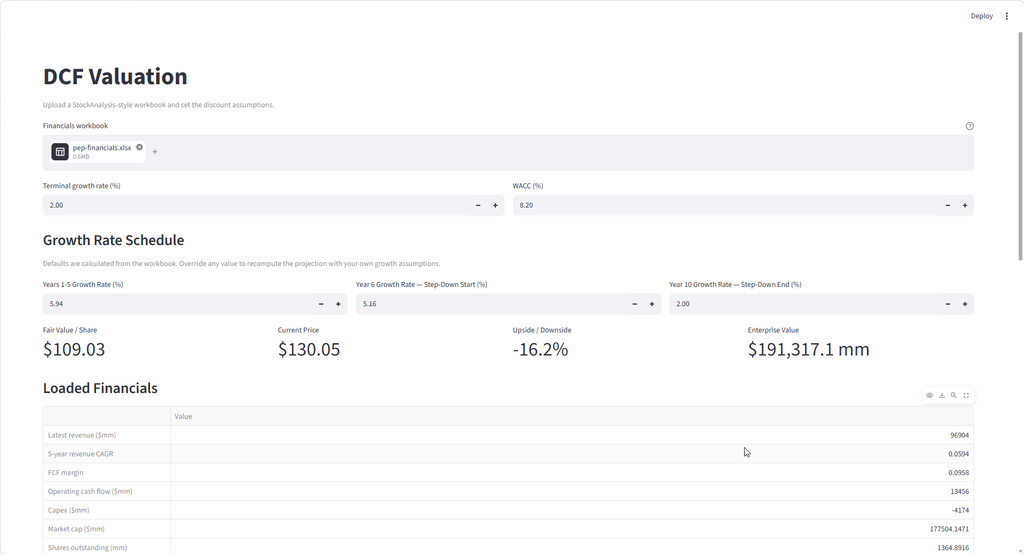The width and height of the screenshot is (1024, 555).
Task: Open the table search icon
Action: [953, 395]
